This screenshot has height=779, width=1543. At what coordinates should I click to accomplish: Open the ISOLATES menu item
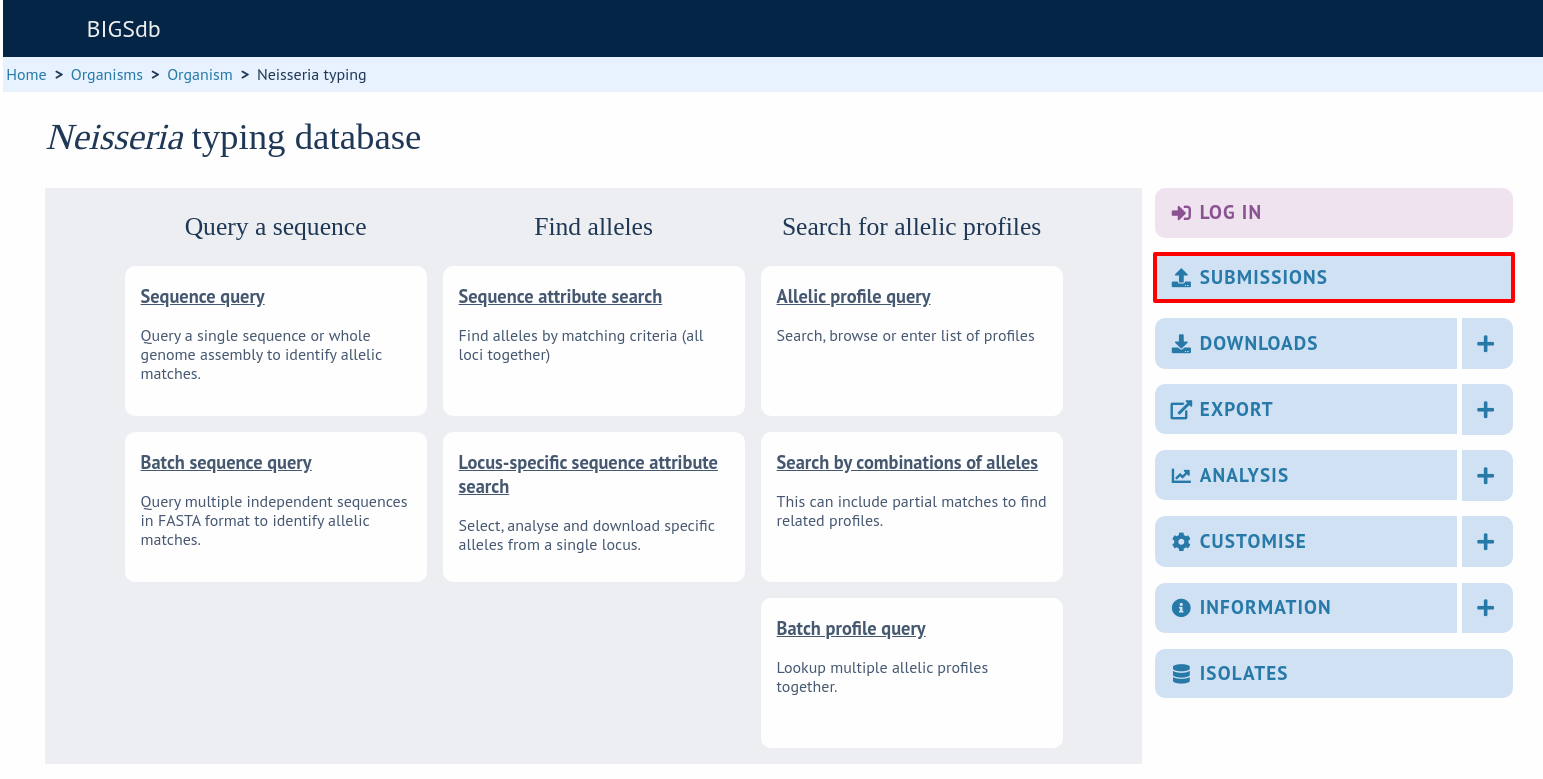(x=1333, y=674)
